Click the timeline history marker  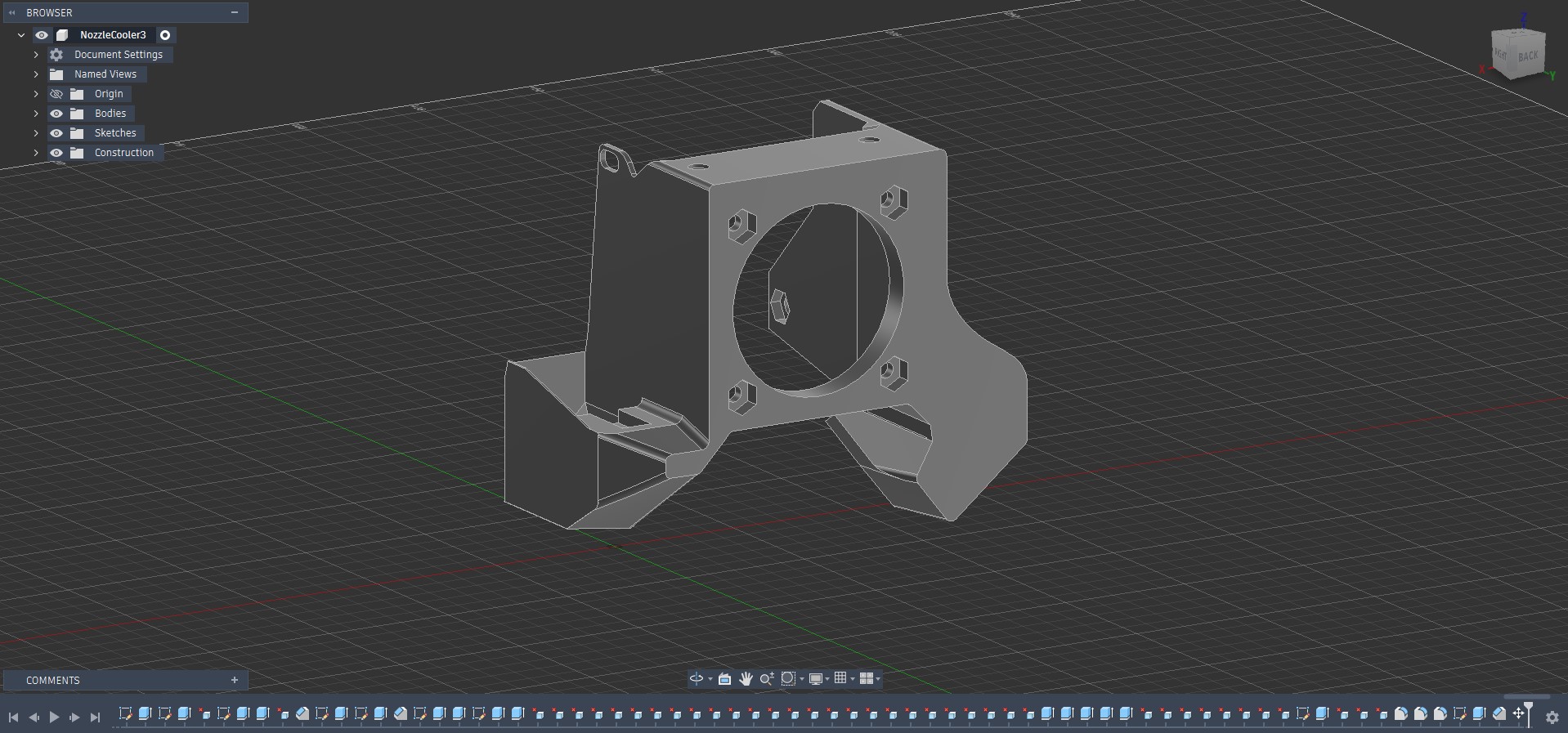point(1528,713)
